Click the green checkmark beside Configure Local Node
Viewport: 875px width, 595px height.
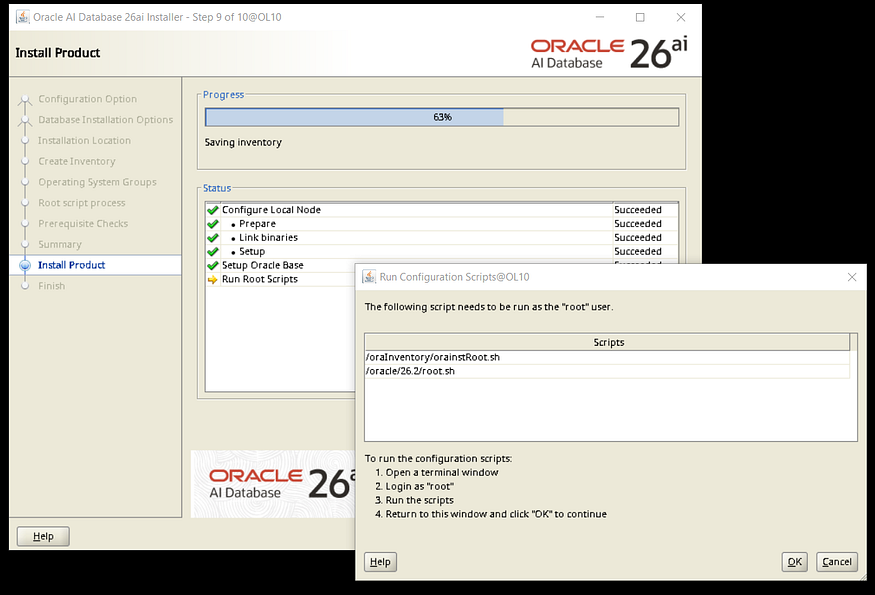tap(213, 210)
